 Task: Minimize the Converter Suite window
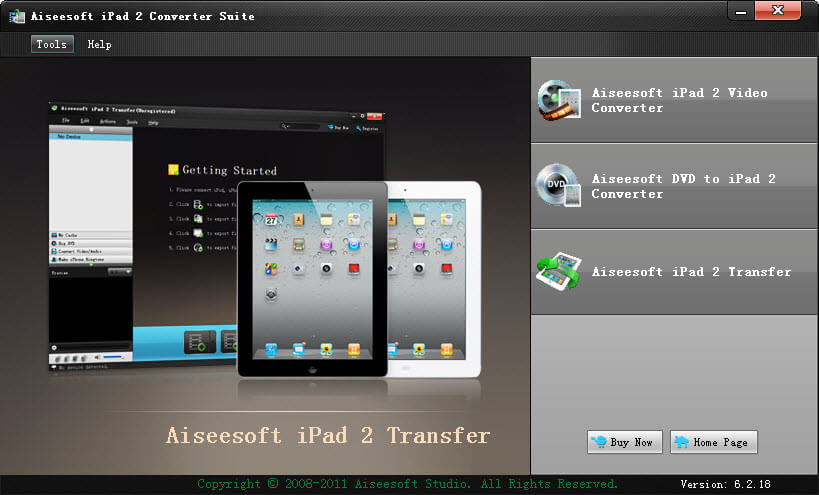pos(741,11)
